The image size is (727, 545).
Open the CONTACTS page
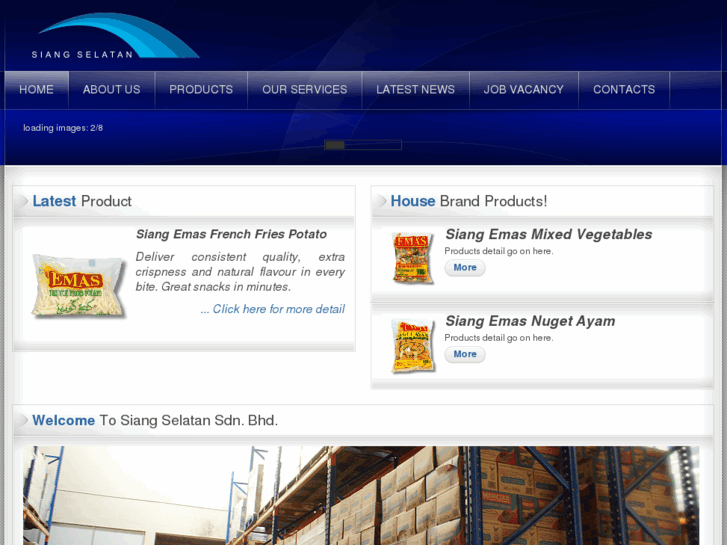[624, 90]
